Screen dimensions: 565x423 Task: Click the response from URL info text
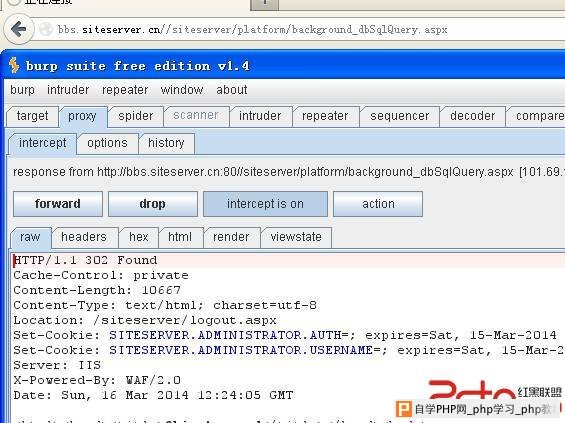coord(288,172)
